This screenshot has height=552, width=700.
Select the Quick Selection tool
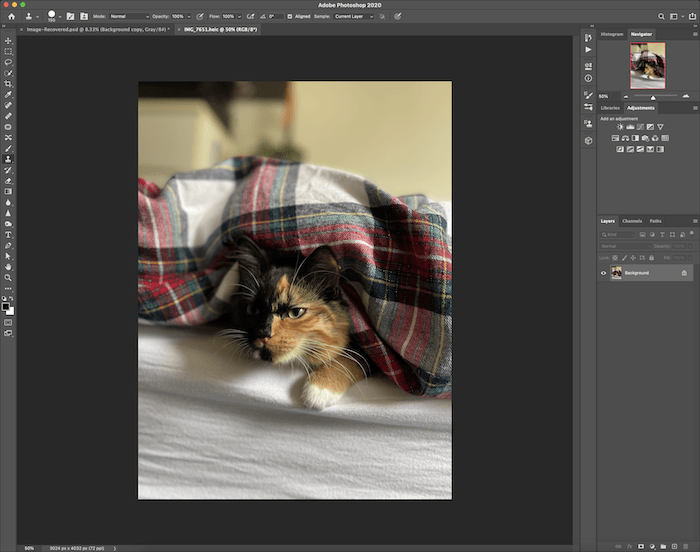[x=8, y=73]
